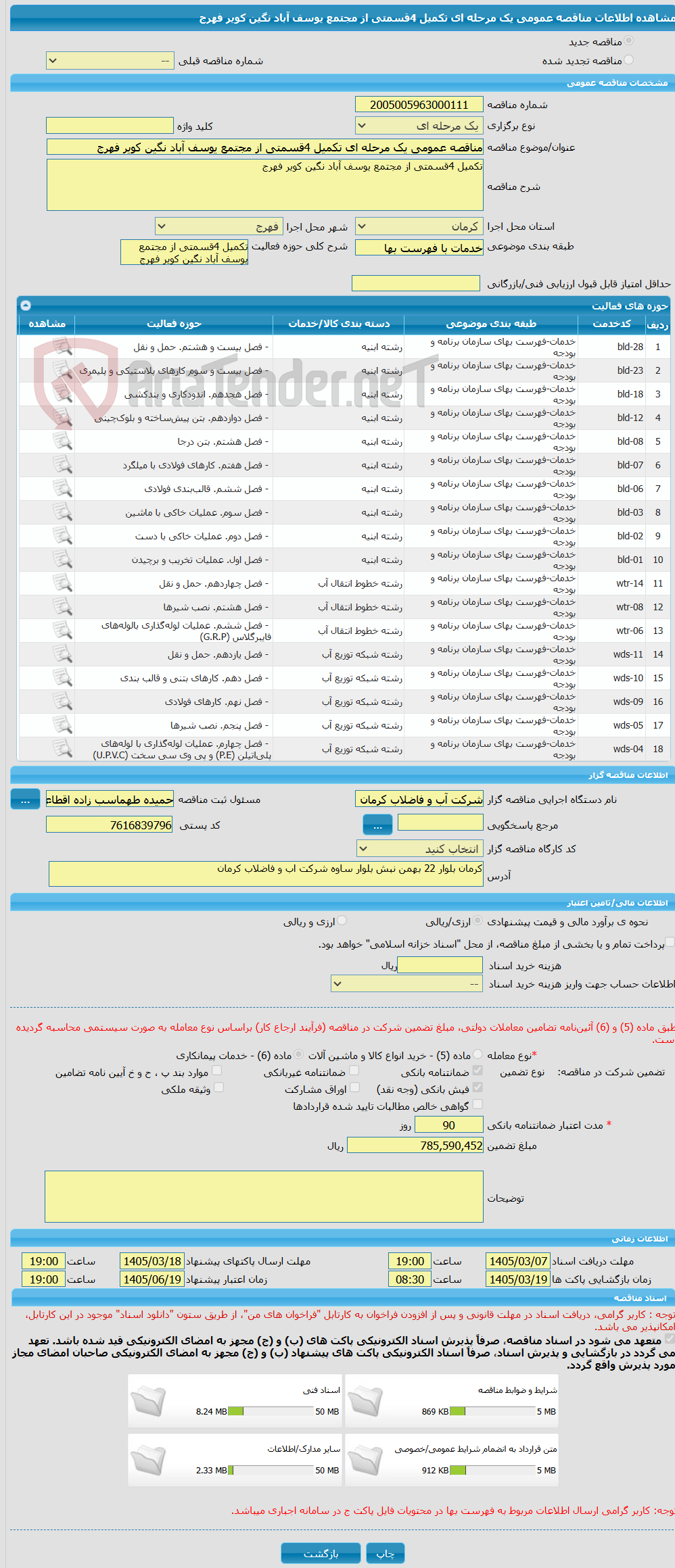Screen dimensions: 675x1568
Task: Open the سایر مدارک/اطلاعات folder icon
Action: 149,1460
